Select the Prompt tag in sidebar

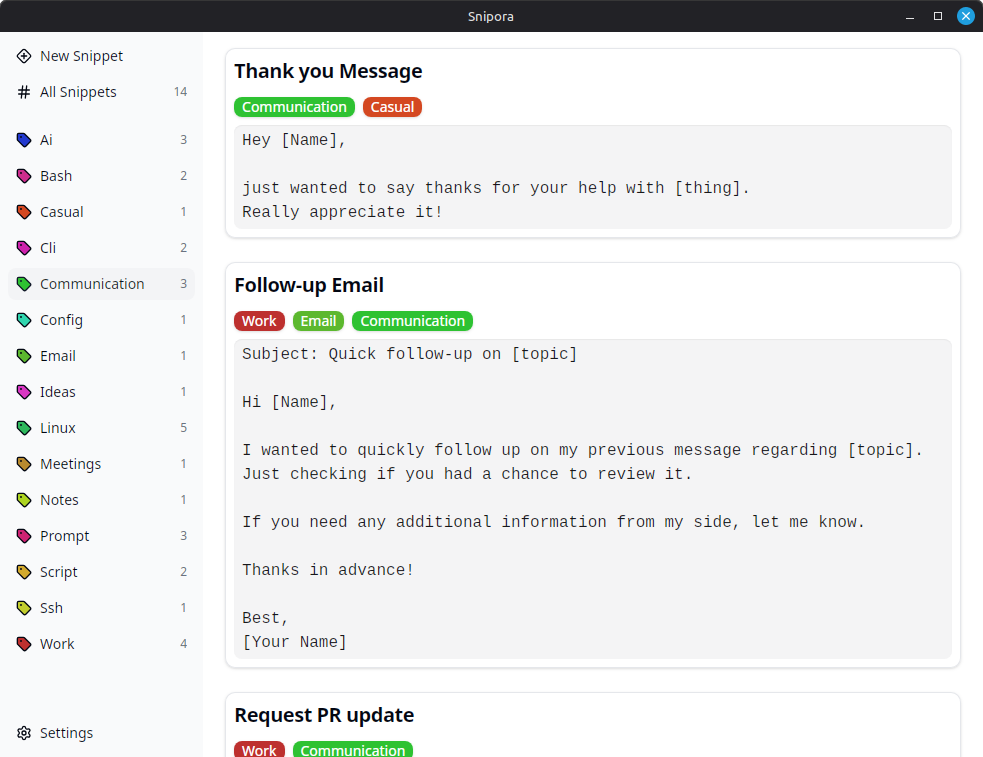102,536
